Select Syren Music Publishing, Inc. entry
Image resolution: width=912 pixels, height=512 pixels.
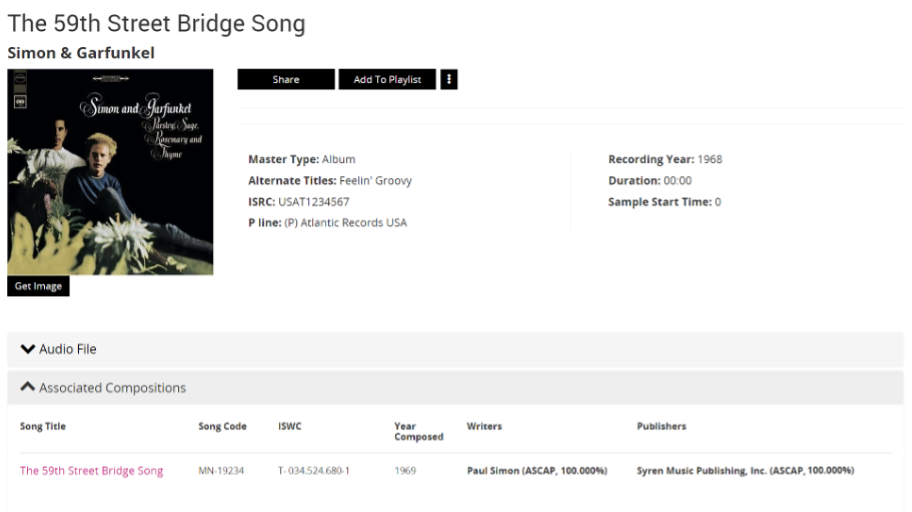pos(745,471)
